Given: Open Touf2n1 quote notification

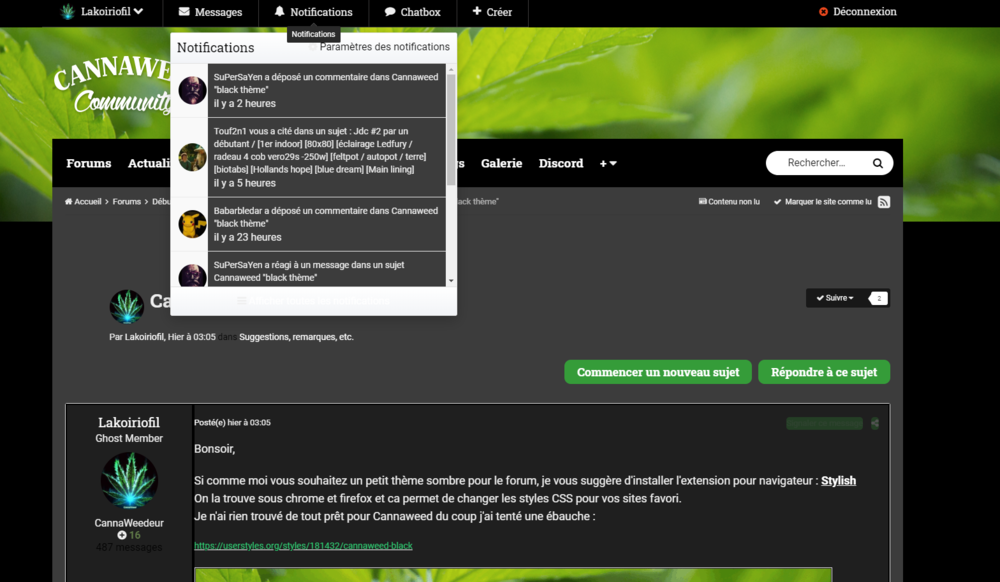Looking at the screenshot, I should click(326, 157).
